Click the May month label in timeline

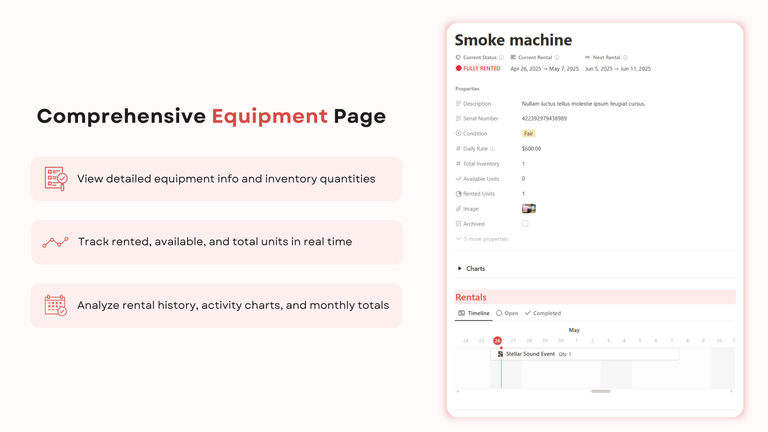574,330
